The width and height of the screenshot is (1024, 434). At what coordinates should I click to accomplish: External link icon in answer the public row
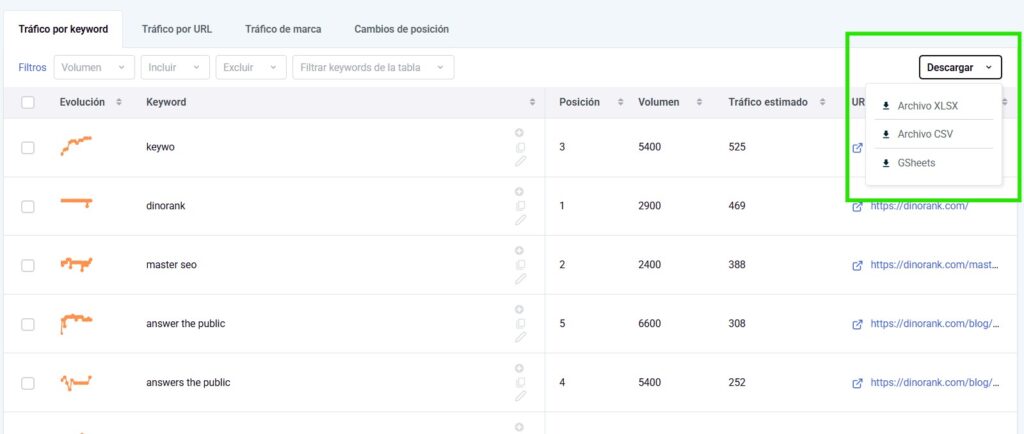coord(857,324)
